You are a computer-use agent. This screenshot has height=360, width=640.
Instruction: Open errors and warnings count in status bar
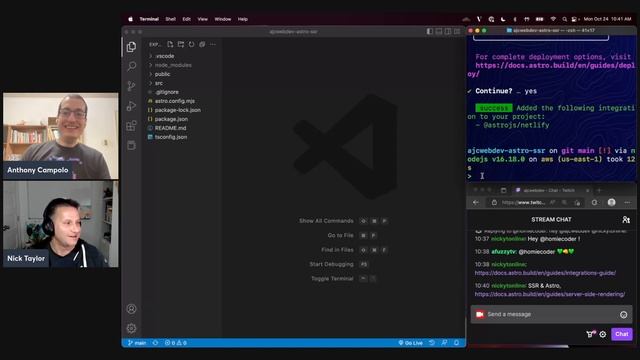pos(176,343)
